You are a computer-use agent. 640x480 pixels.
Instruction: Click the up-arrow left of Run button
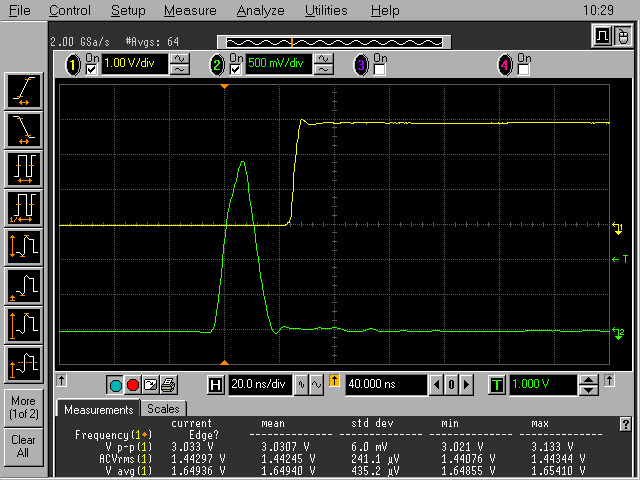click(x=61, y=380)
